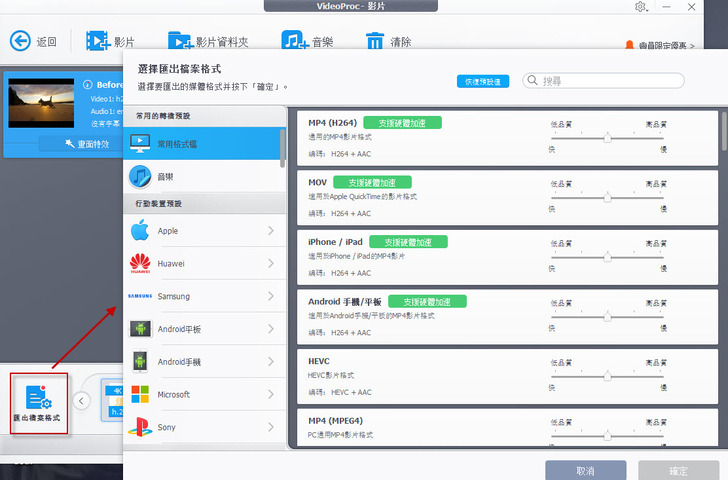Image resolution: width=728 pixels, height=480 pixels.
Task: Click the 返回 back arrow icon
Action: [21, 41]
